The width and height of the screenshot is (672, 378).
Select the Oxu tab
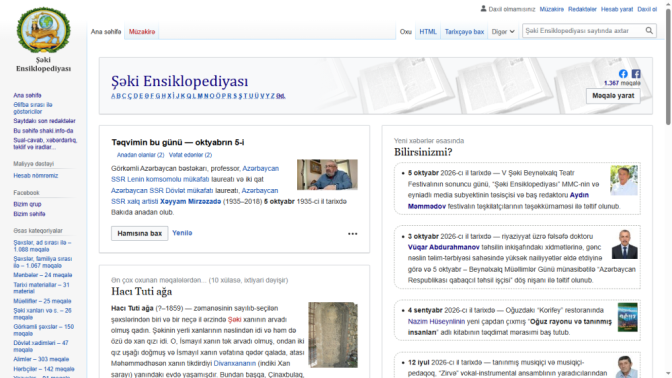pos(405,32)
